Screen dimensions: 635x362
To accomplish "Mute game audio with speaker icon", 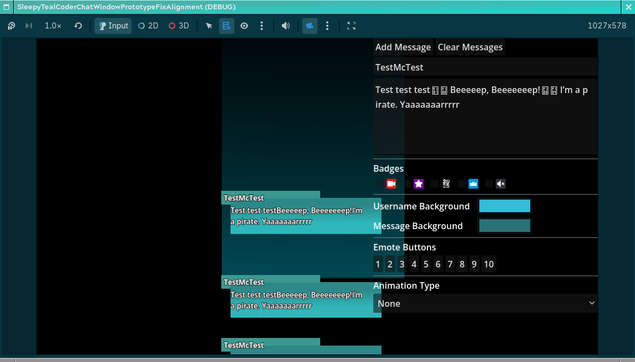I will [x=286, y=26].
